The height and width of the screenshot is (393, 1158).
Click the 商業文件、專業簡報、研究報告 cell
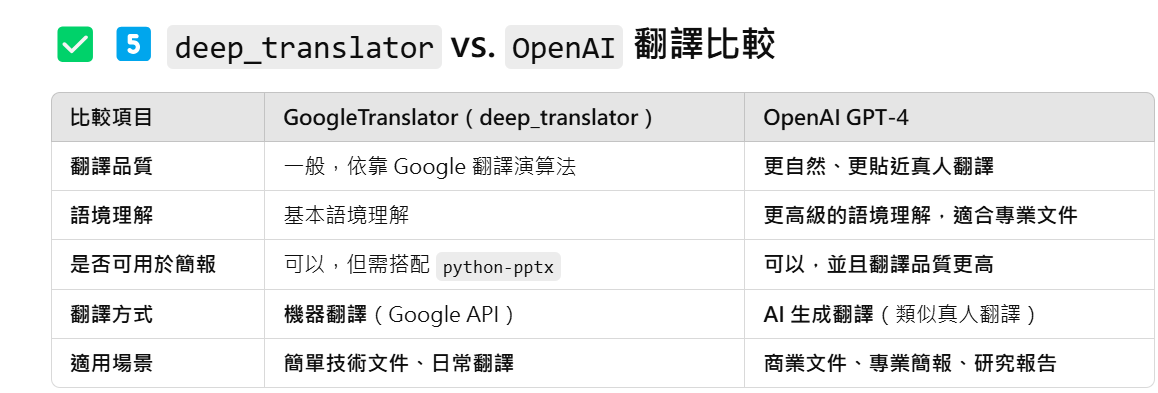tap(910, 363)
